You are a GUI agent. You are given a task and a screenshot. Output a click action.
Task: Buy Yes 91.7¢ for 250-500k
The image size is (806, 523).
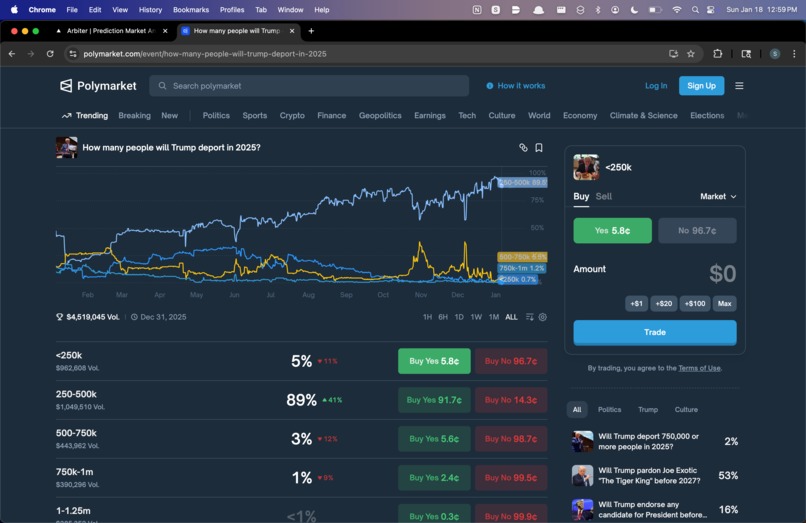pyautogui.click(x=434, y=400)
